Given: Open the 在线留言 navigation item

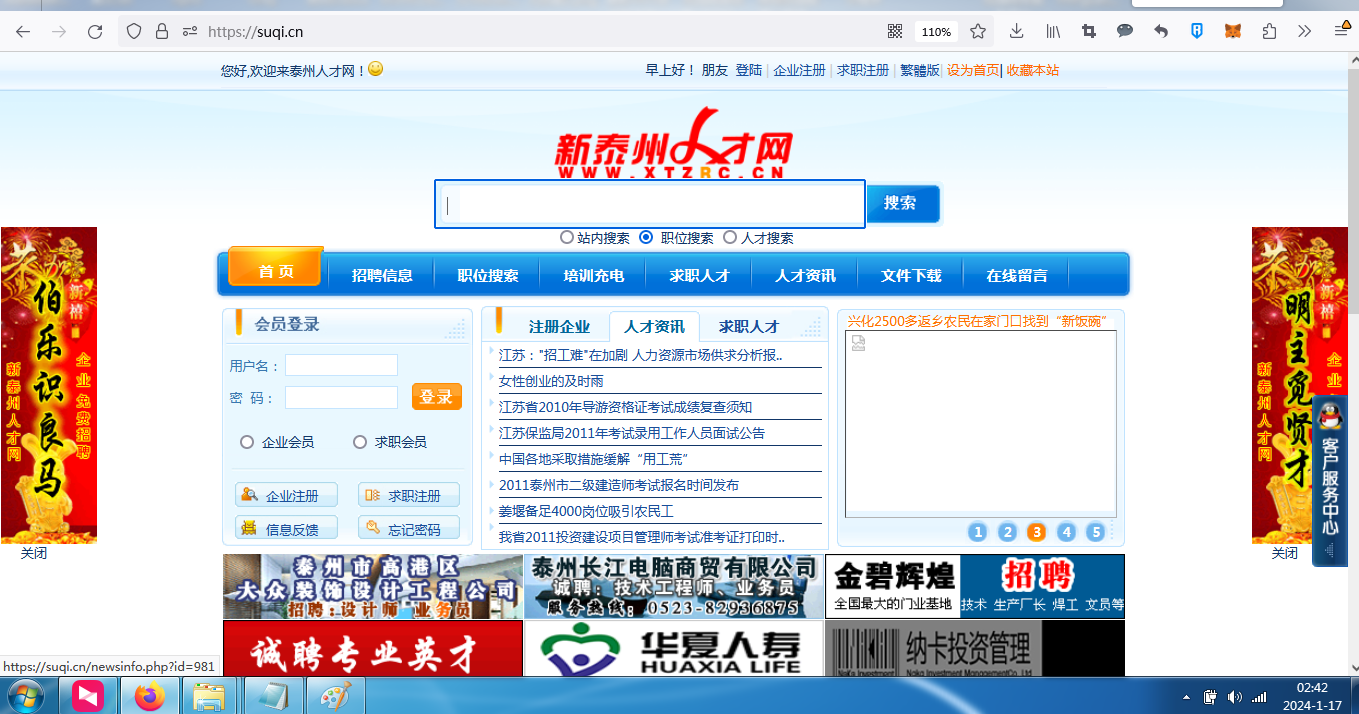Looking at the screenshot, I should click(x=1017, y=276).
